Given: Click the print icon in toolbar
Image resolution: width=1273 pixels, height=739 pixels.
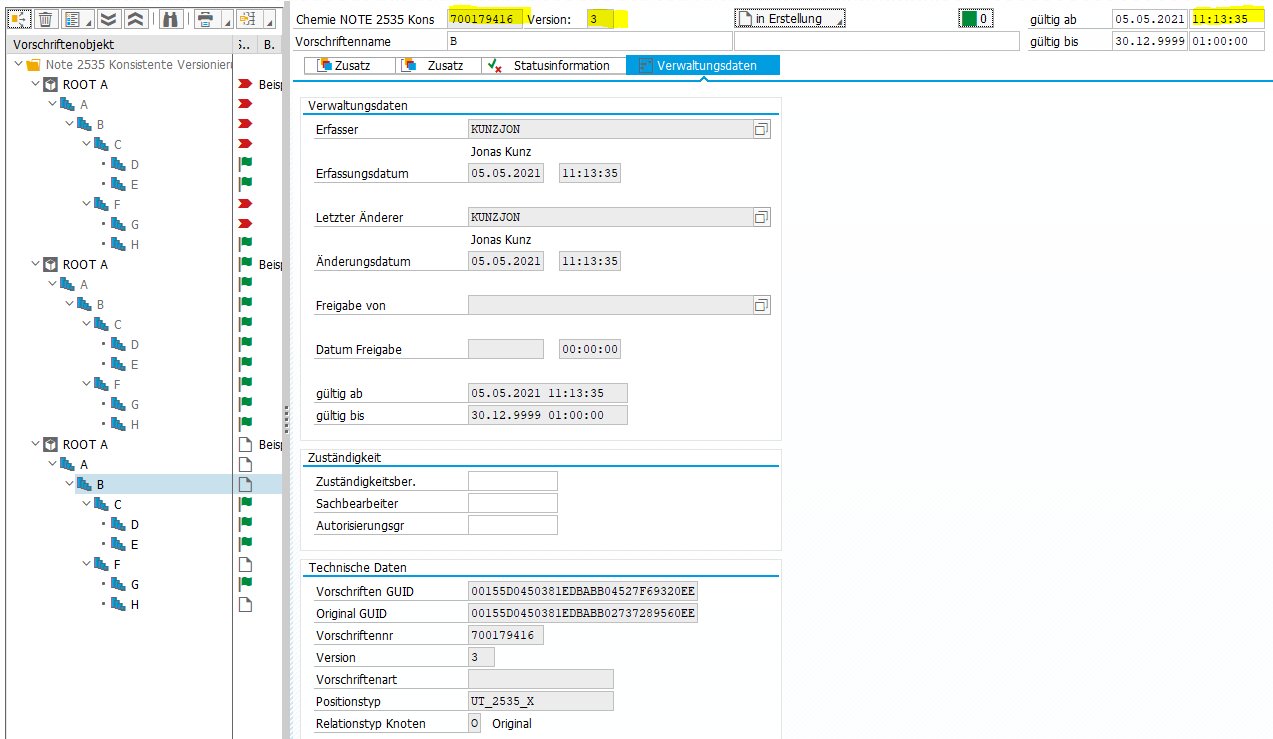Looking at the screenshot, I should coord(205,19).
